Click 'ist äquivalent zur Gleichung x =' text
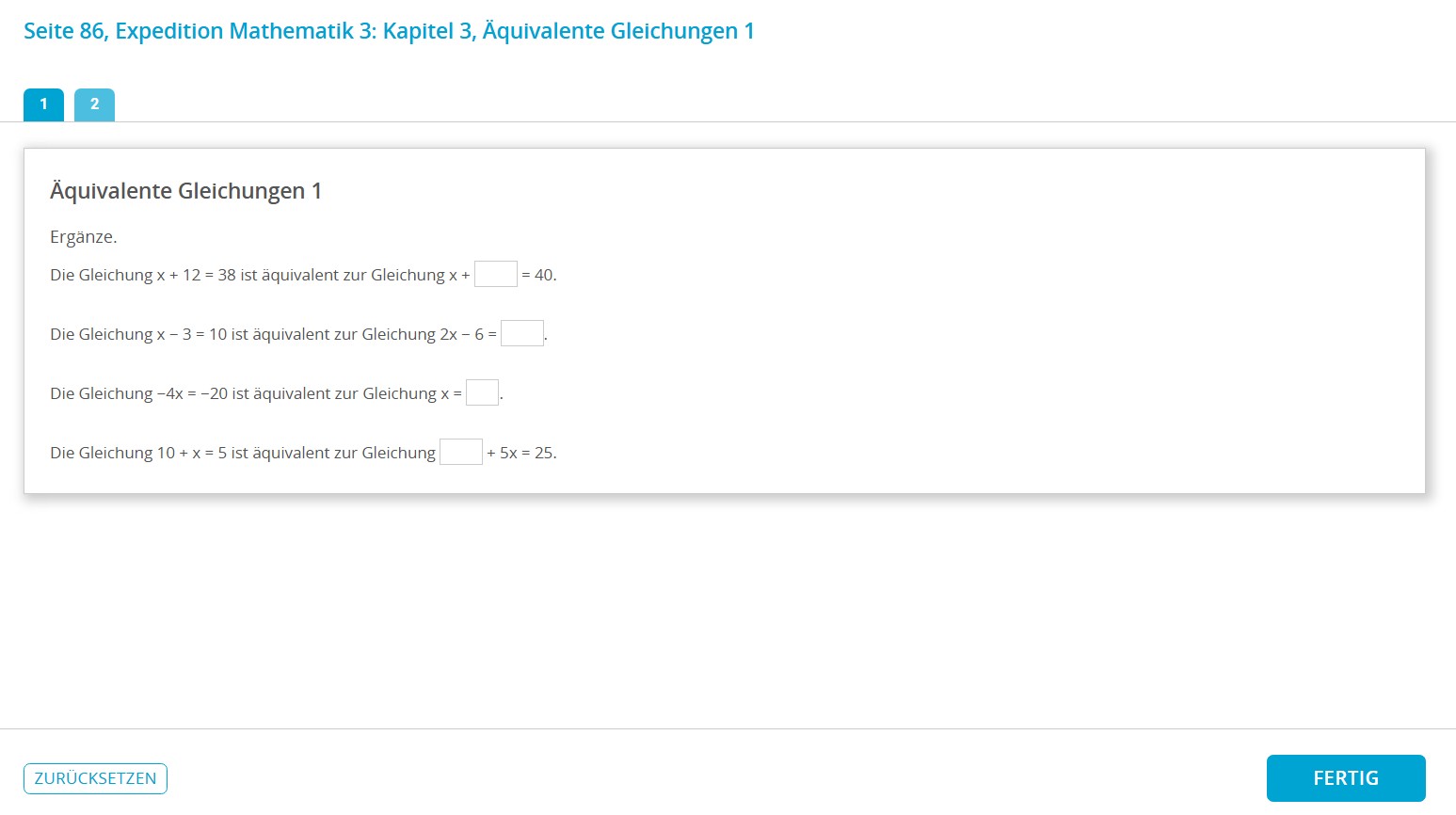This screenshot has height=815, width=1456. pos(346,393)
